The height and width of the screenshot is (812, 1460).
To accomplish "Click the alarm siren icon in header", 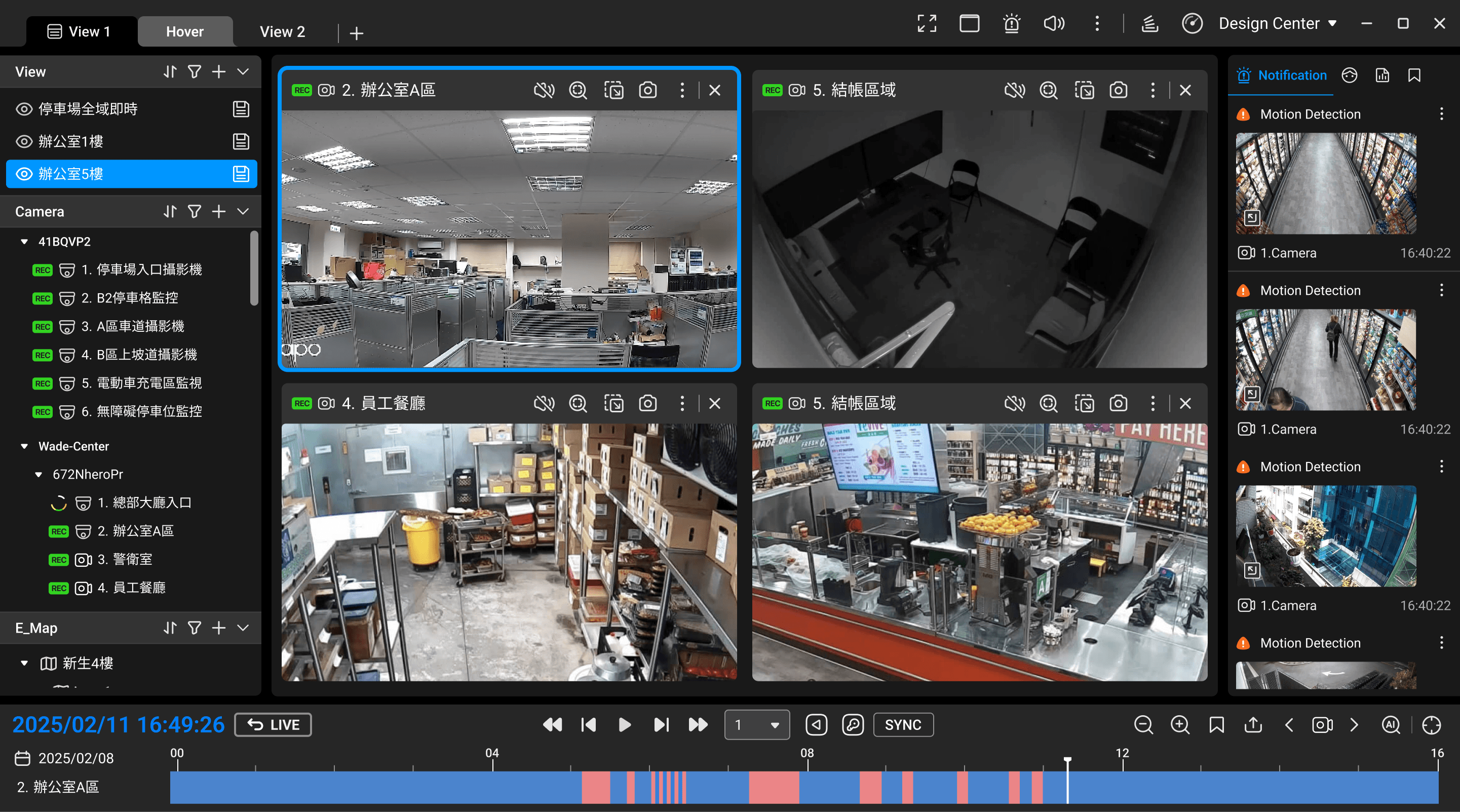I will pos(1012,23).
